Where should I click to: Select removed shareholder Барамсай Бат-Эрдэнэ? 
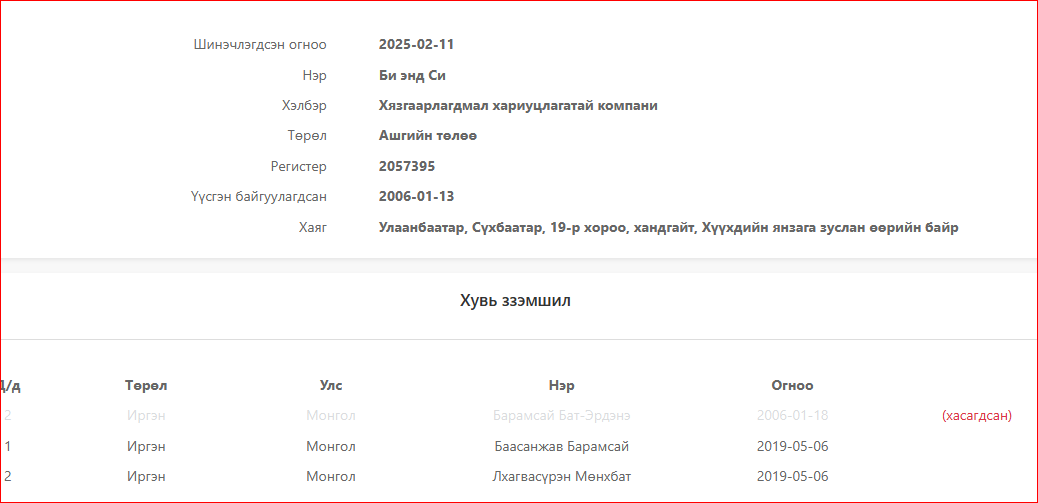click(561, 415)
